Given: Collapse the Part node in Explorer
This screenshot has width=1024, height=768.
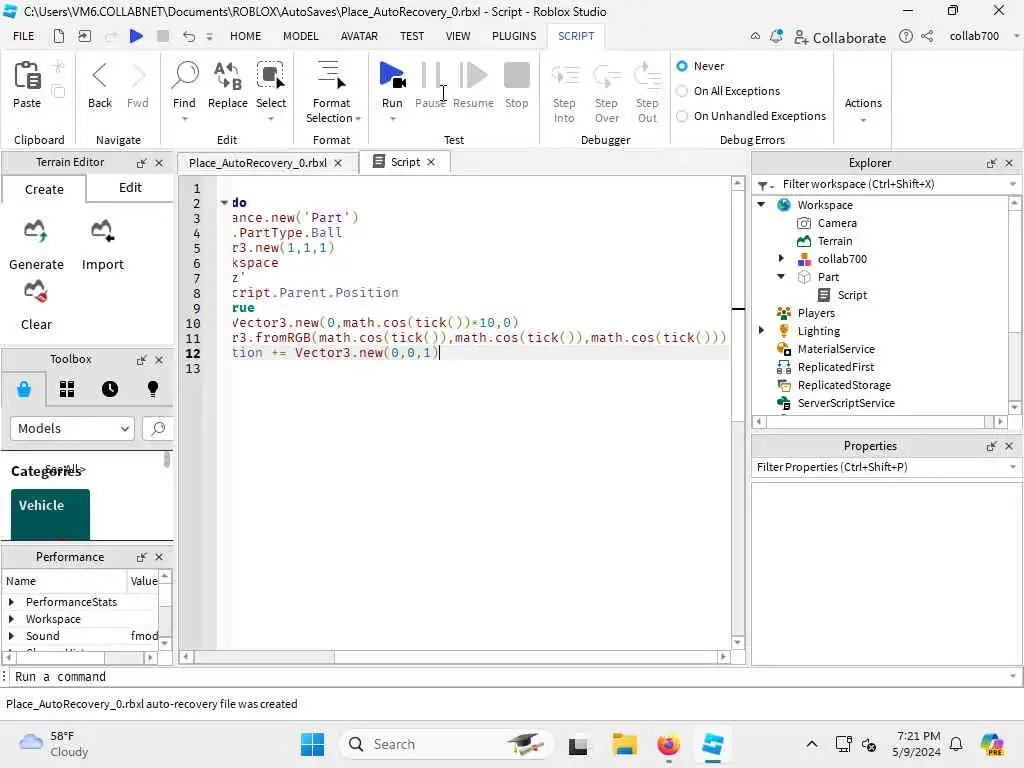Looking at the screenshot, I should click(781, 276).
